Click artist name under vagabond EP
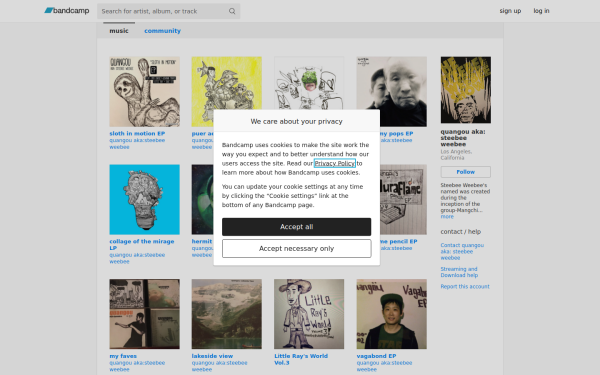 (x=384, y=366)
